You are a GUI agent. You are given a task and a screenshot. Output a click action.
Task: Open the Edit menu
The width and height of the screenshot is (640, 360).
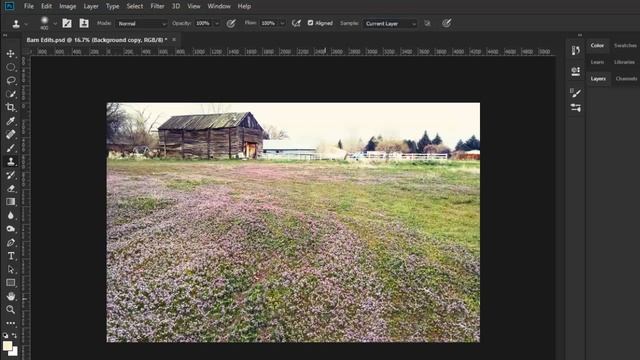(46, 6)
